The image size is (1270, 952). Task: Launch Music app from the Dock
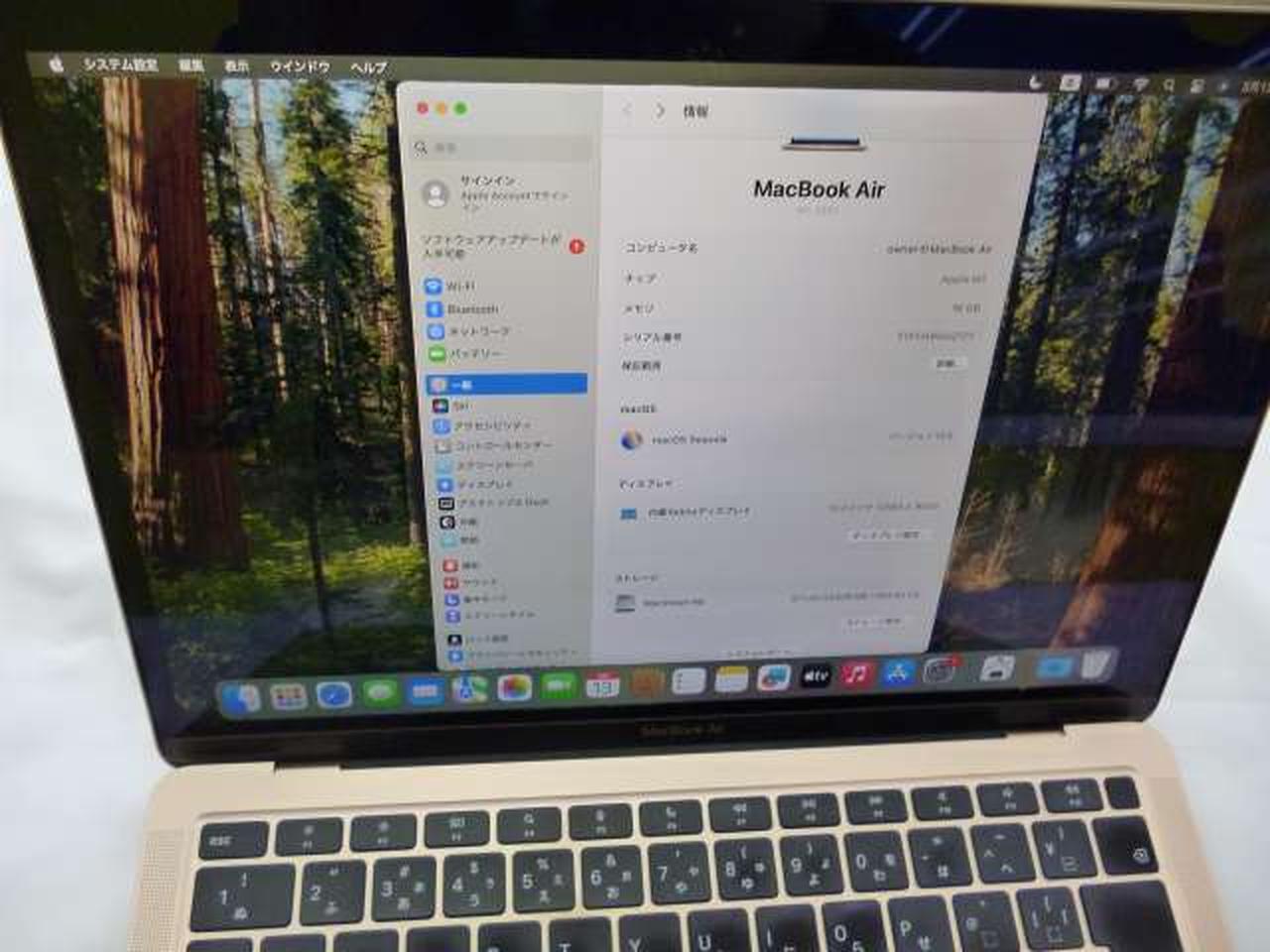(x=856, y=675)
